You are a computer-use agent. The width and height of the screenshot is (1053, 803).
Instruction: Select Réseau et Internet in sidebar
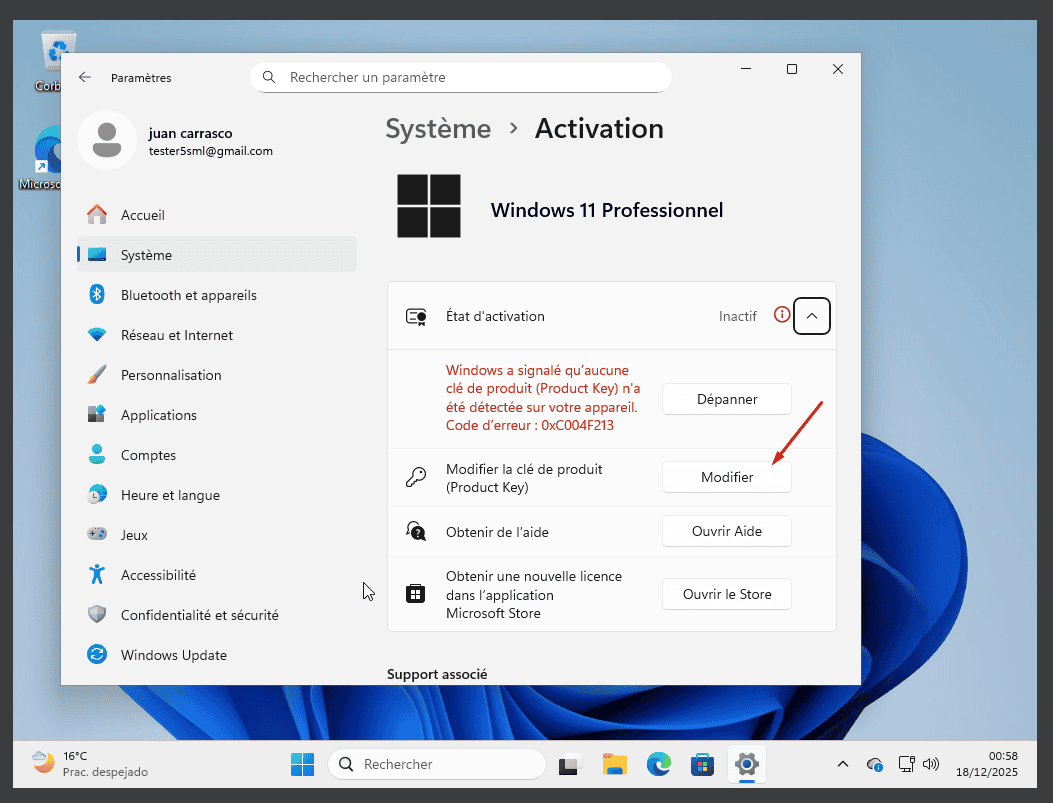click(176, 335)
